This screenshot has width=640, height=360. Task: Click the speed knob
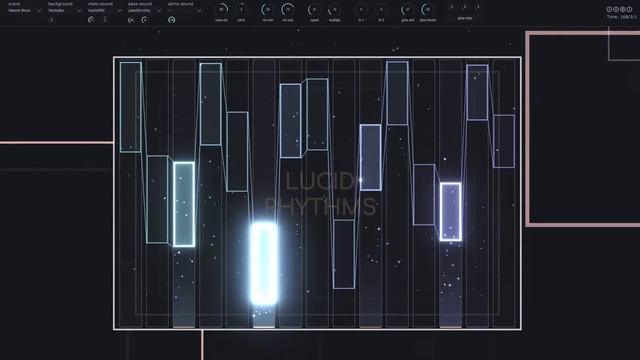pyautogui.click(x=314, y=9)
